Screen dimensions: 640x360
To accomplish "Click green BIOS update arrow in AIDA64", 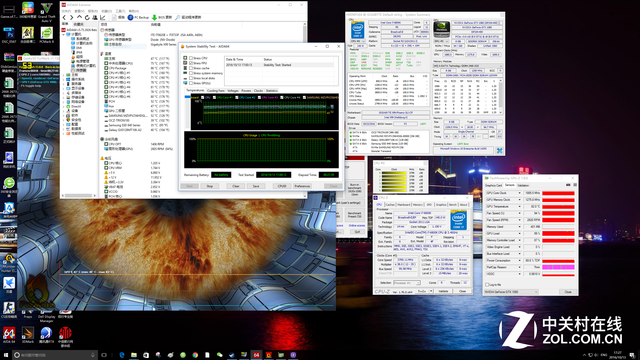I will (x=154, y=18).
